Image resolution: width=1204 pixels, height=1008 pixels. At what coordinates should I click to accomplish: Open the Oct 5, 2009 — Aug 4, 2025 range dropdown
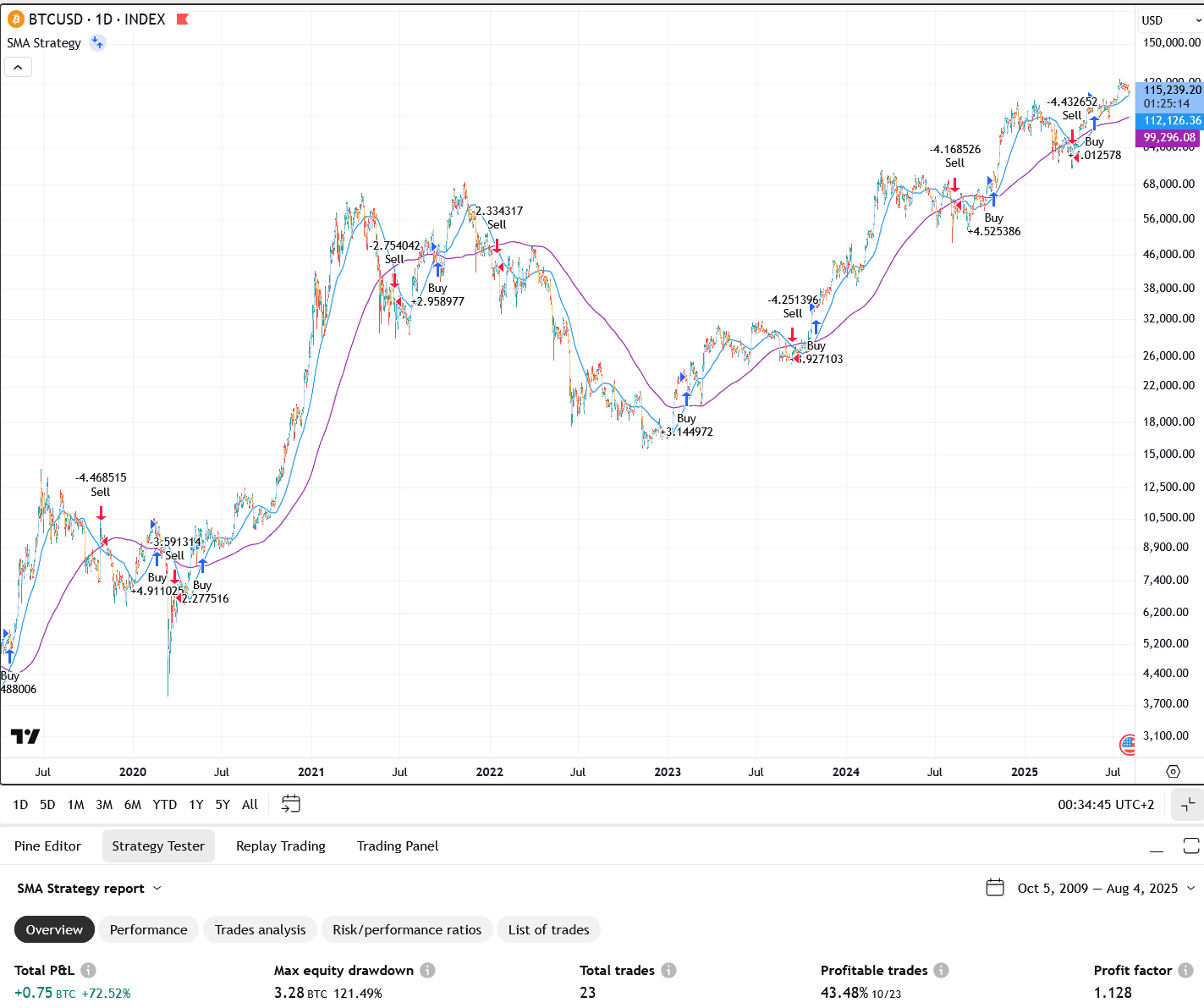1106,888
